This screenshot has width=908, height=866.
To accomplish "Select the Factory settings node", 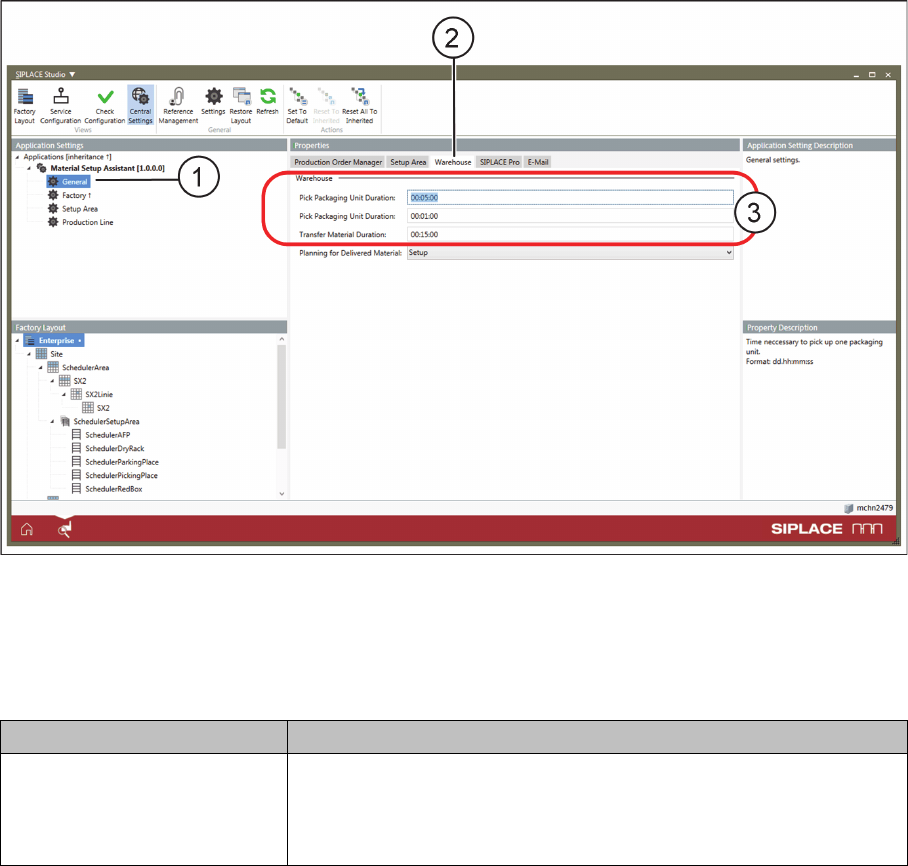I will pos(69,195).
